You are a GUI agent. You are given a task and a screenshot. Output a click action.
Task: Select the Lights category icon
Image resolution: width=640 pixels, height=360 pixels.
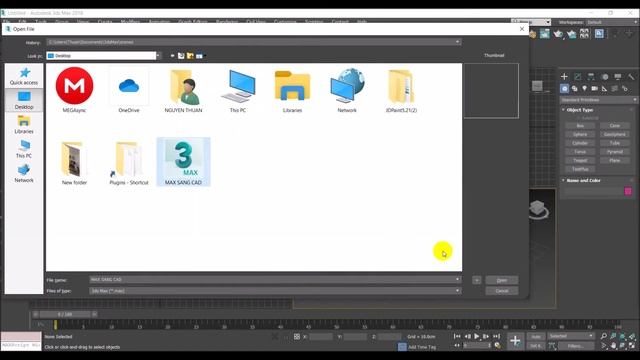[x=584, y=88]
